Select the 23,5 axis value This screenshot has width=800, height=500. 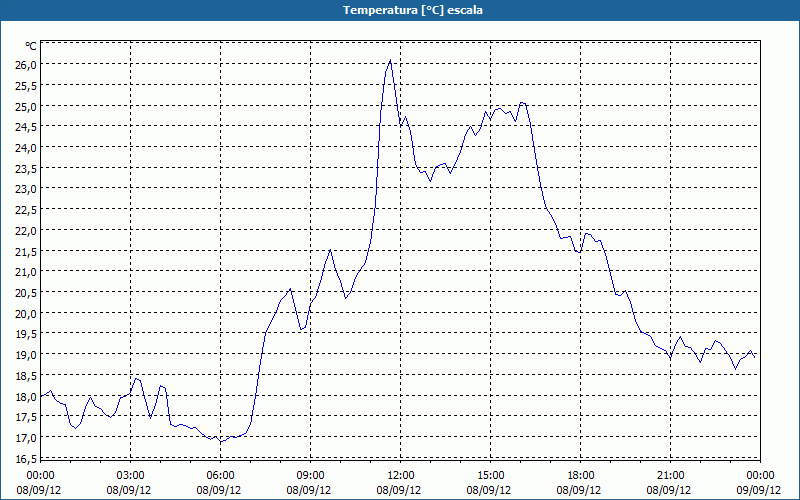pyautogui.click(x=26, y=168)
